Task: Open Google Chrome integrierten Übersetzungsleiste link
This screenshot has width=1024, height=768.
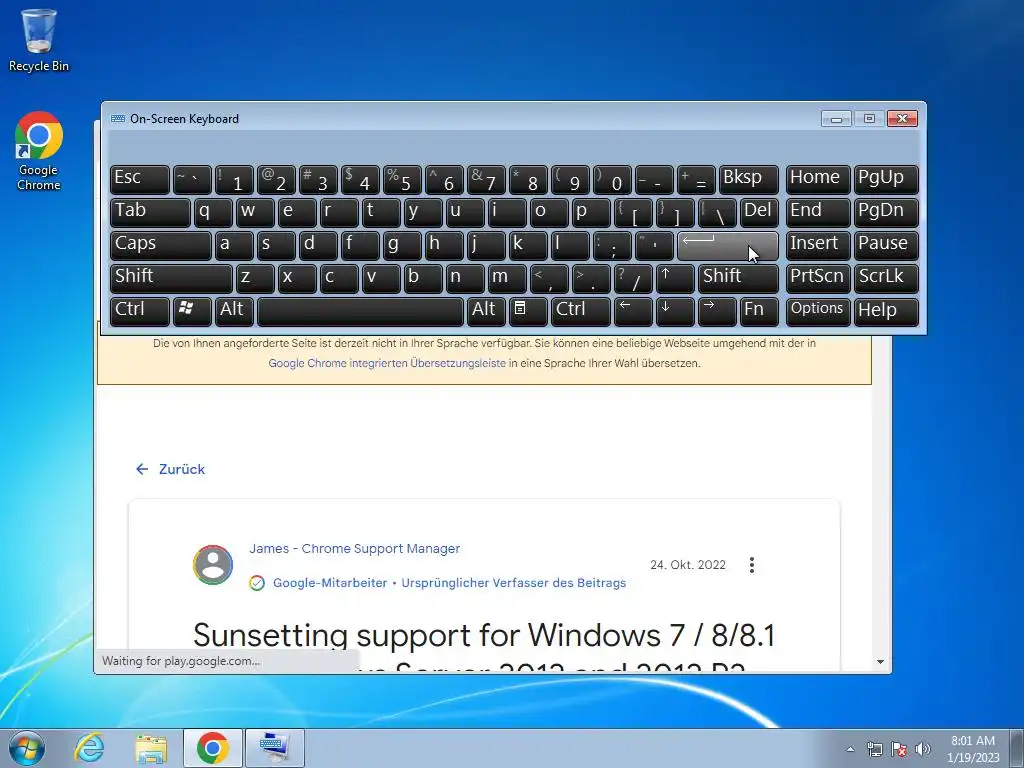Action: coord(387,363)
